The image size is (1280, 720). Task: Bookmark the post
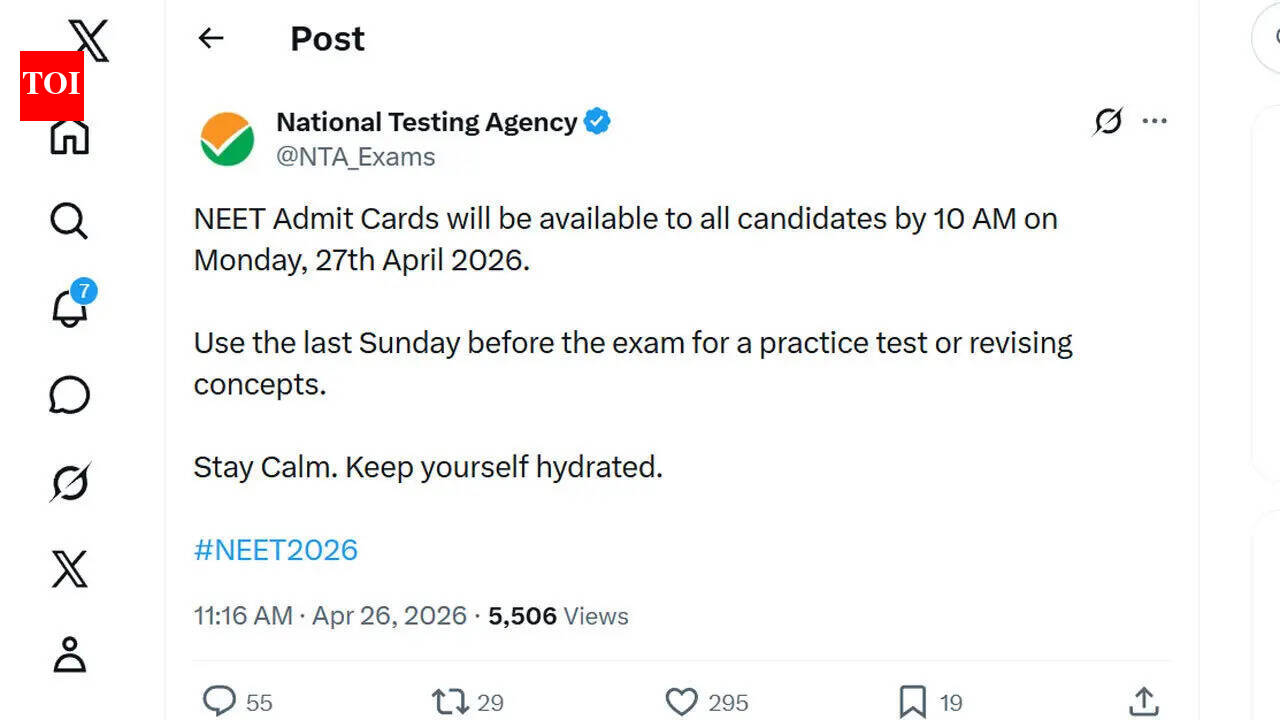[911, 700]
